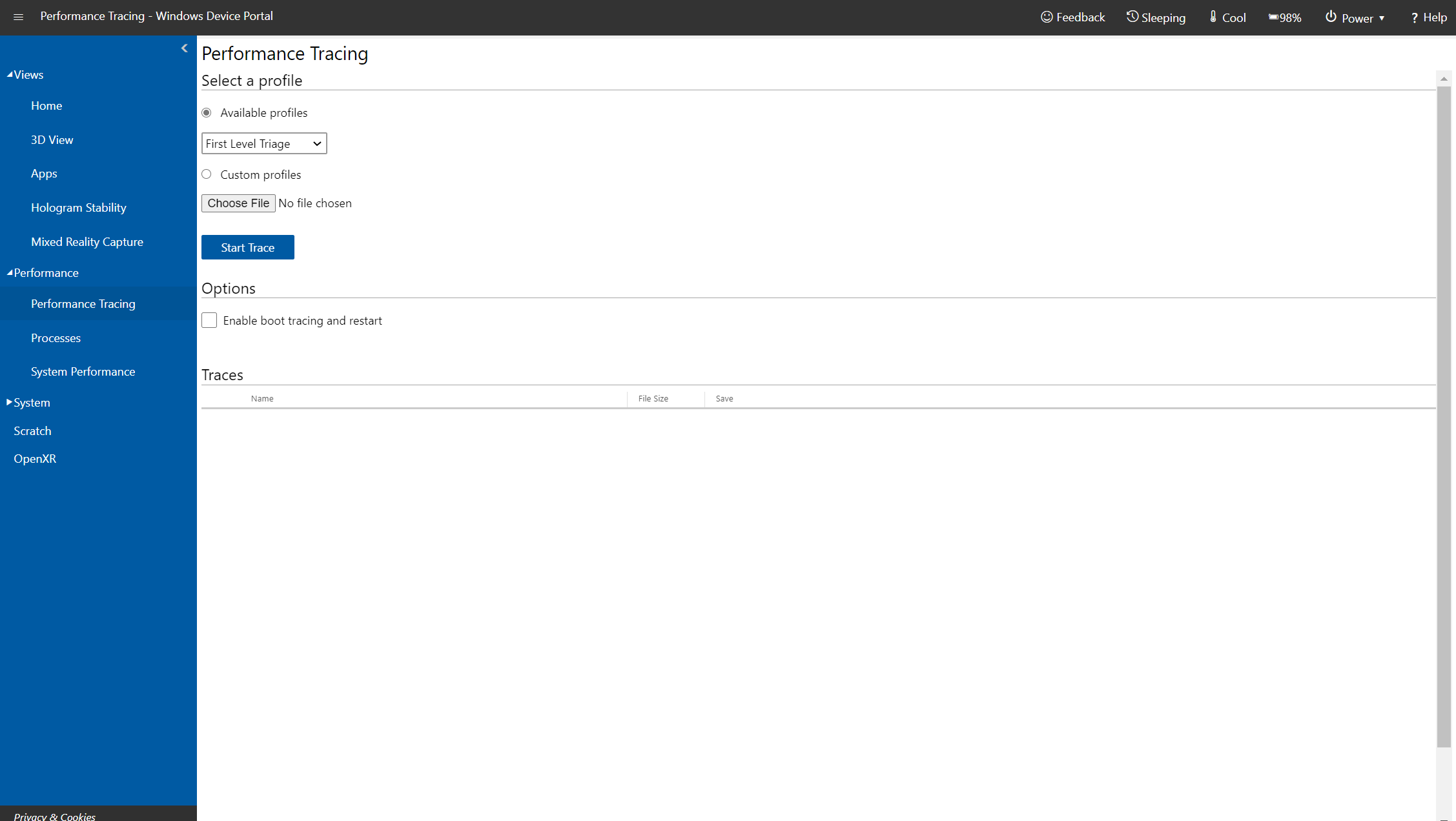Collapse the sidebar navigation panel
This screenshot has width=1456, height=821.
[184, 47]
